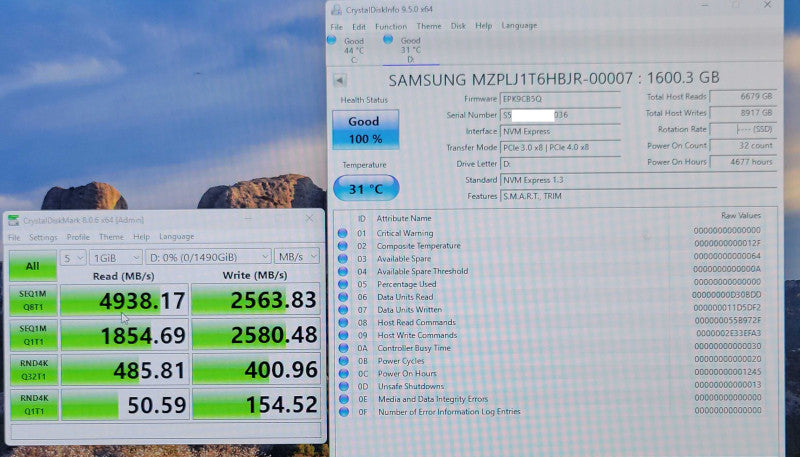This screenshot has width=800, height=457.
Task: Click the Raw Values column header
Action: click(x=741, y=216)
